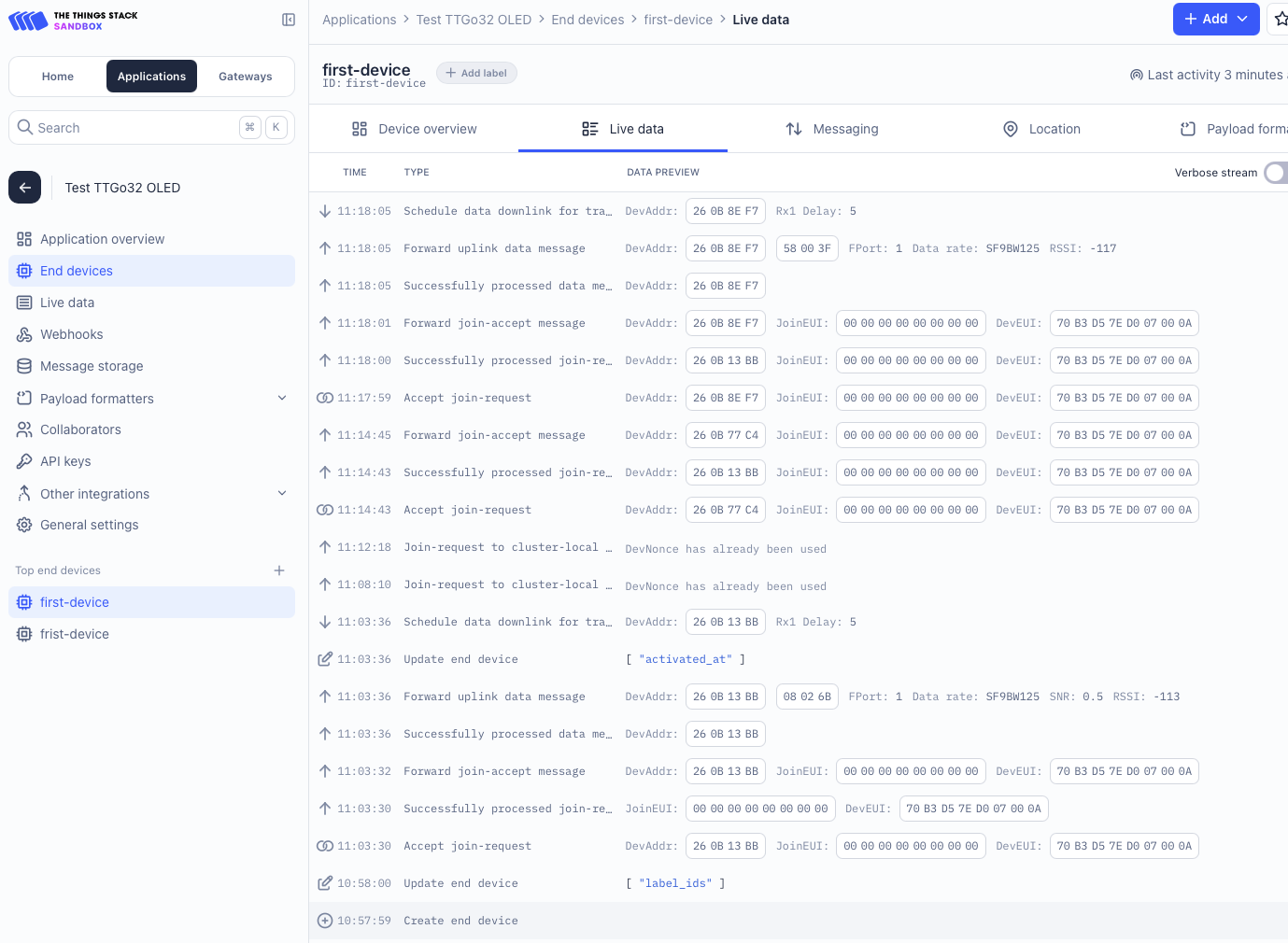Click the plus icon next to Top end devices

point(279,570)
